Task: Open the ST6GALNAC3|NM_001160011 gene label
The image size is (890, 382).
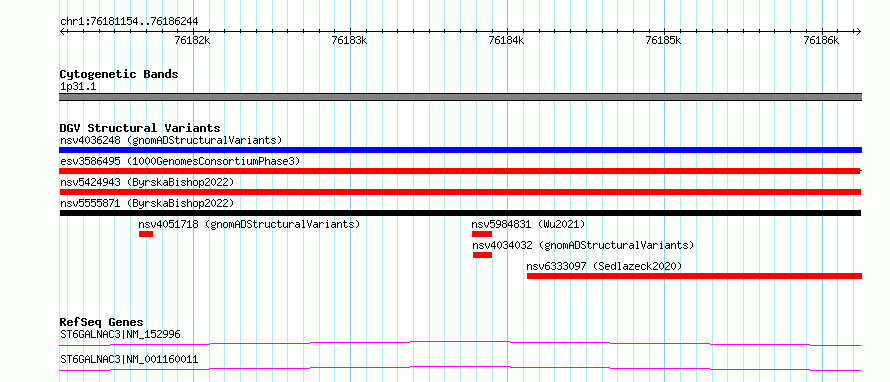Action: (x=129, y=359)
